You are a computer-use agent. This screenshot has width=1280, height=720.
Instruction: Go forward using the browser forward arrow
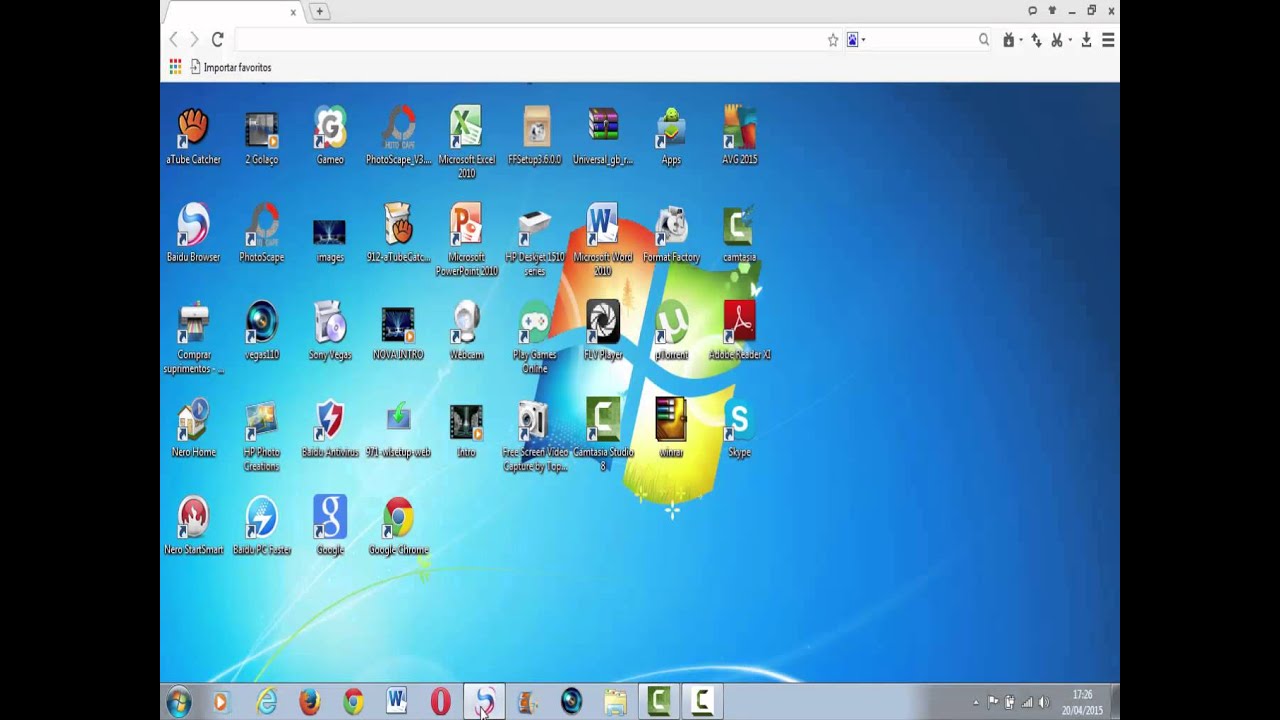tap(194, 40)
